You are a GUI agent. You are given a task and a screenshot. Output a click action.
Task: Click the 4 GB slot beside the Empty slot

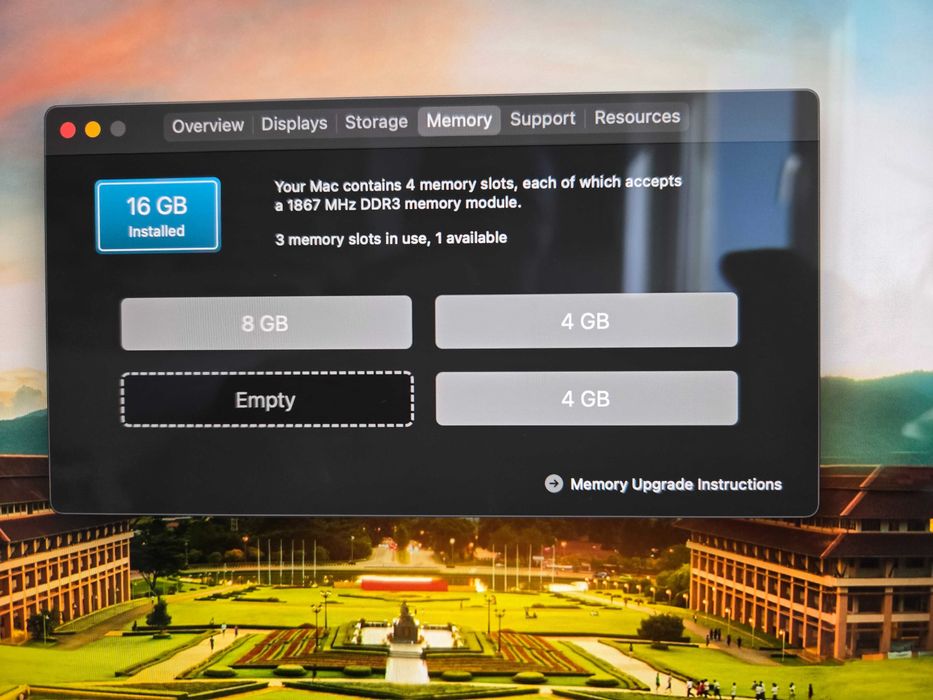point(587,398)
